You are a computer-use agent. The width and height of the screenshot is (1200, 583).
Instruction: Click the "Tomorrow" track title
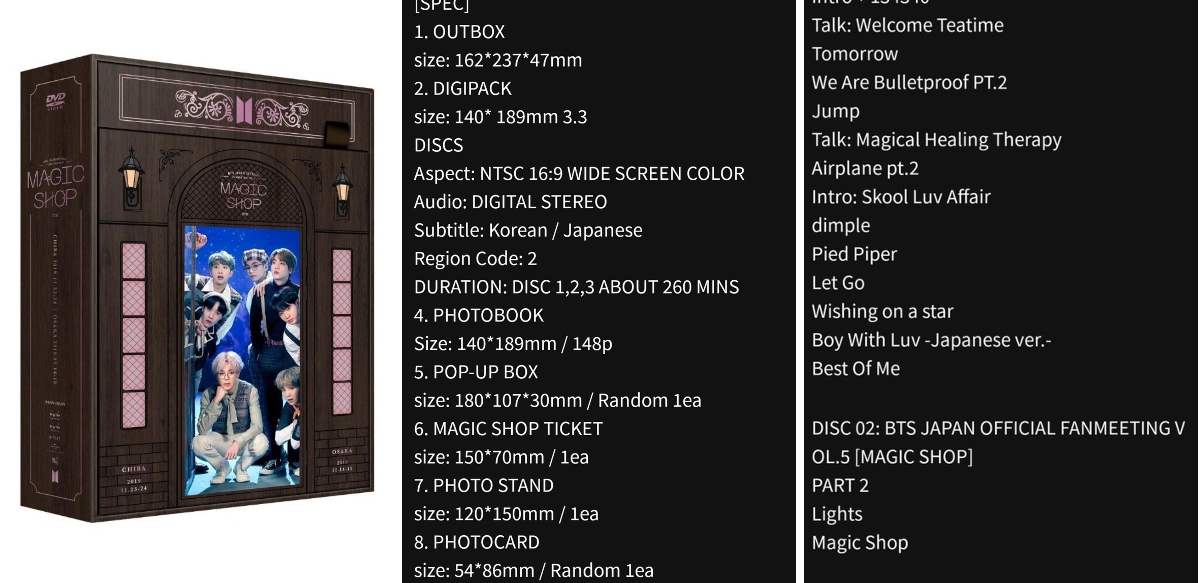(855, 54)
